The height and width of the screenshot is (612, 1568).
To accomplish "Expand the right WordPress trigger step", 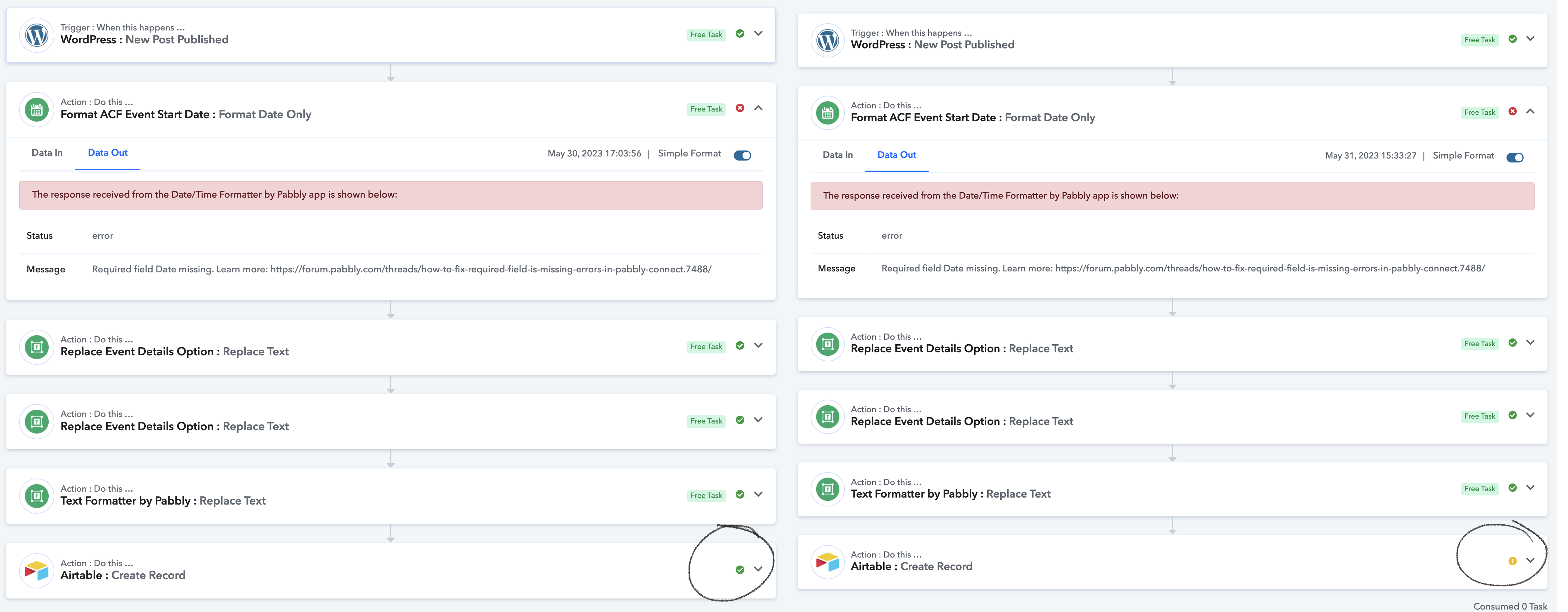I will click(1530, 39).
